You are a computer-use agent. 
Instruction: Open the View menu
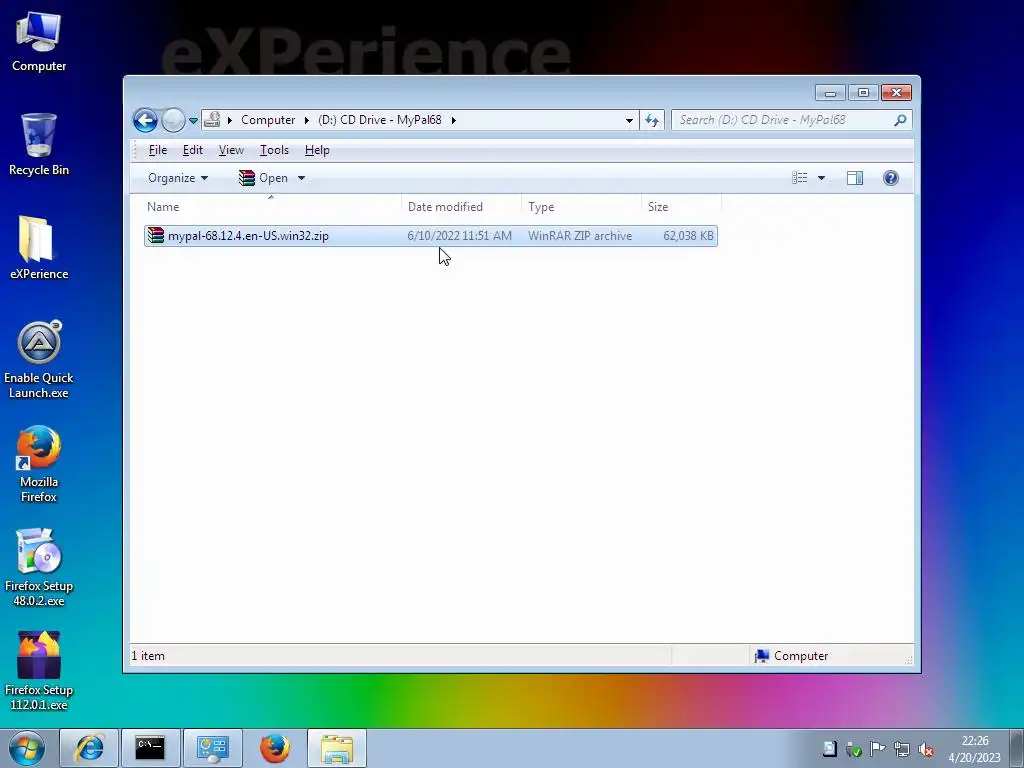point(231,150)
